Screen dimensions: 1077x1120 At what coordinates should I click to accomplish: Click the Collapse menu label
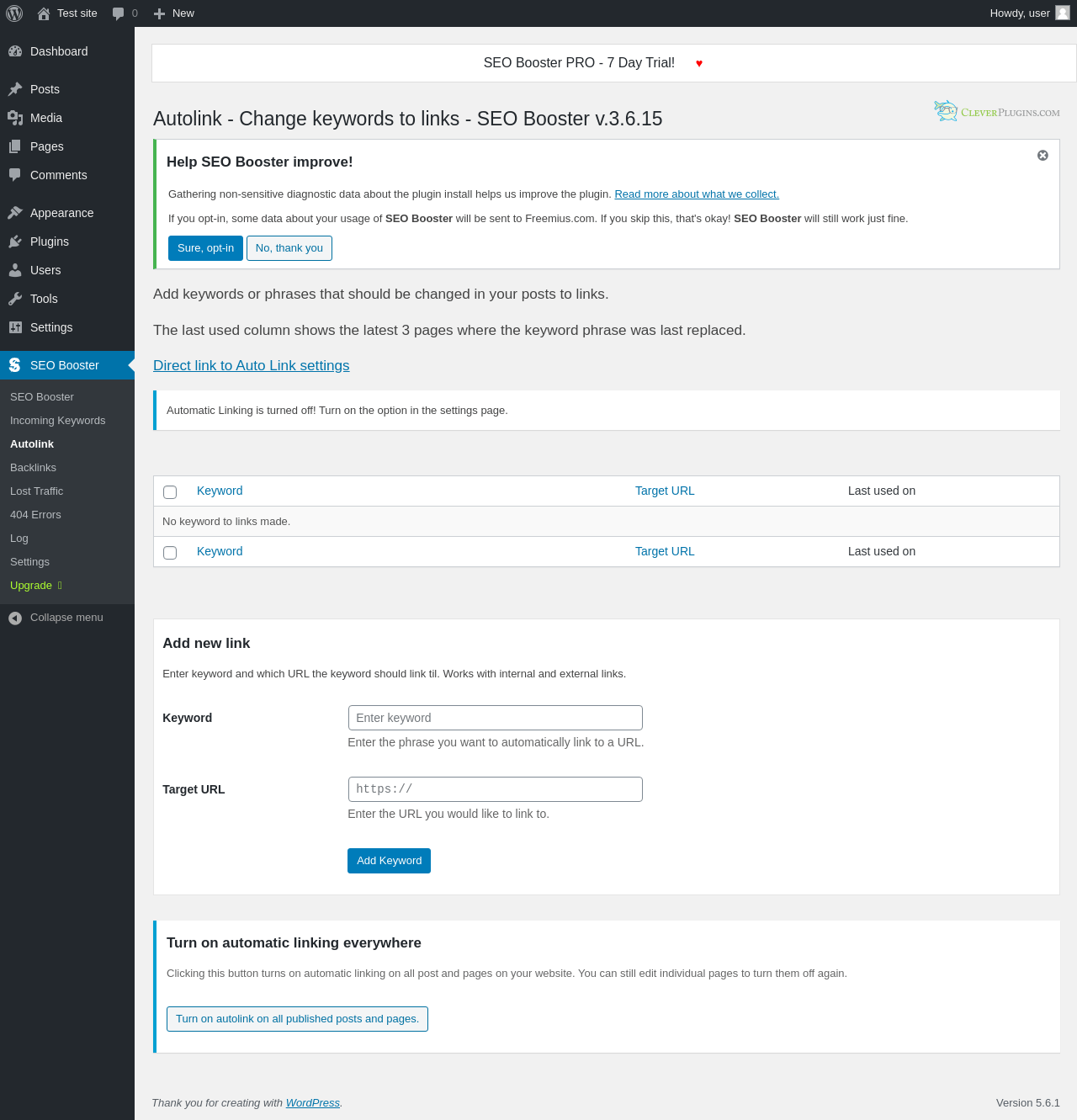click(x=66, y=618)
